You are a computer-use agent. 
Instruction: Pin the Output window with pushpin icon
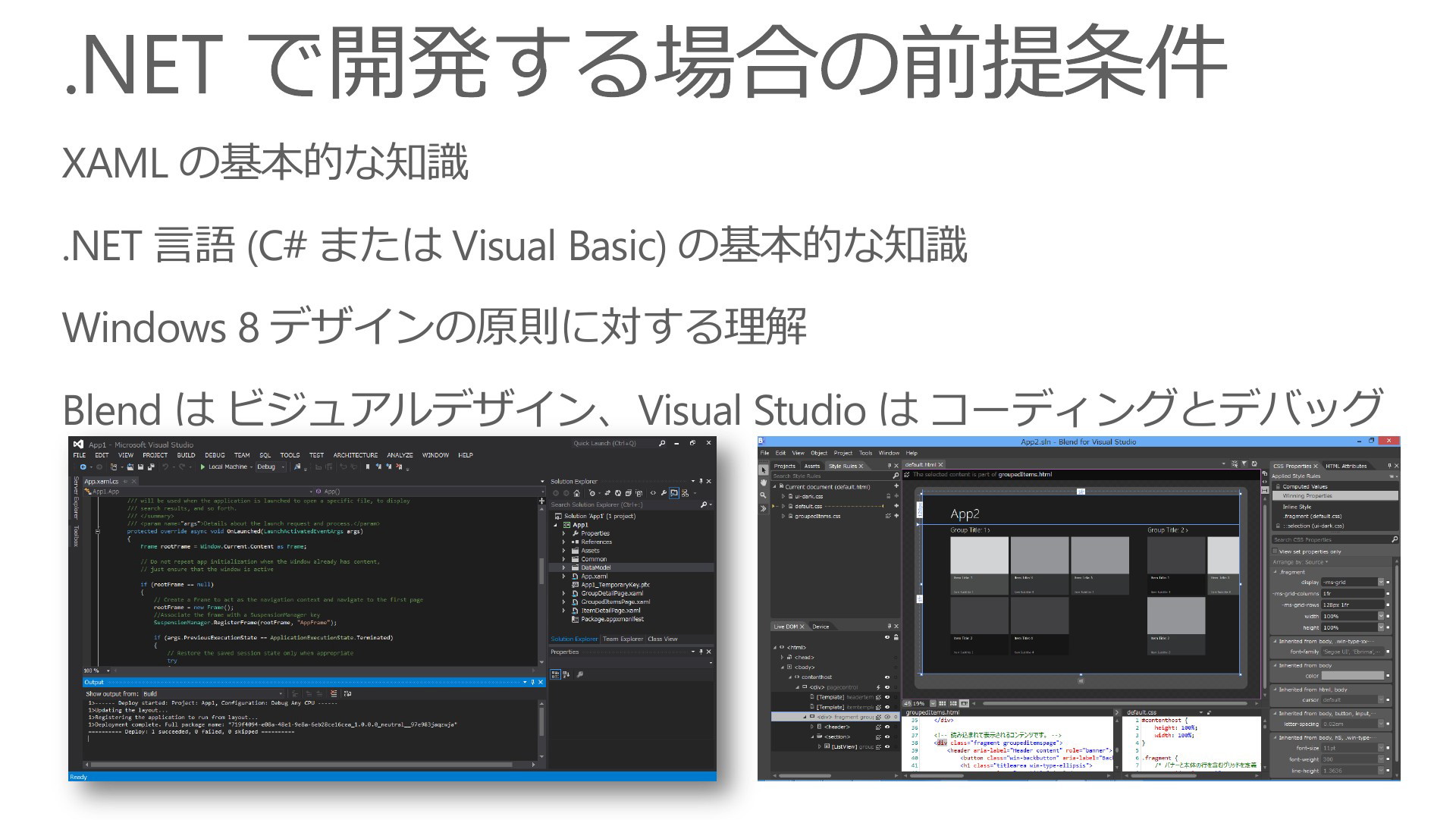[x=532, y=682]
